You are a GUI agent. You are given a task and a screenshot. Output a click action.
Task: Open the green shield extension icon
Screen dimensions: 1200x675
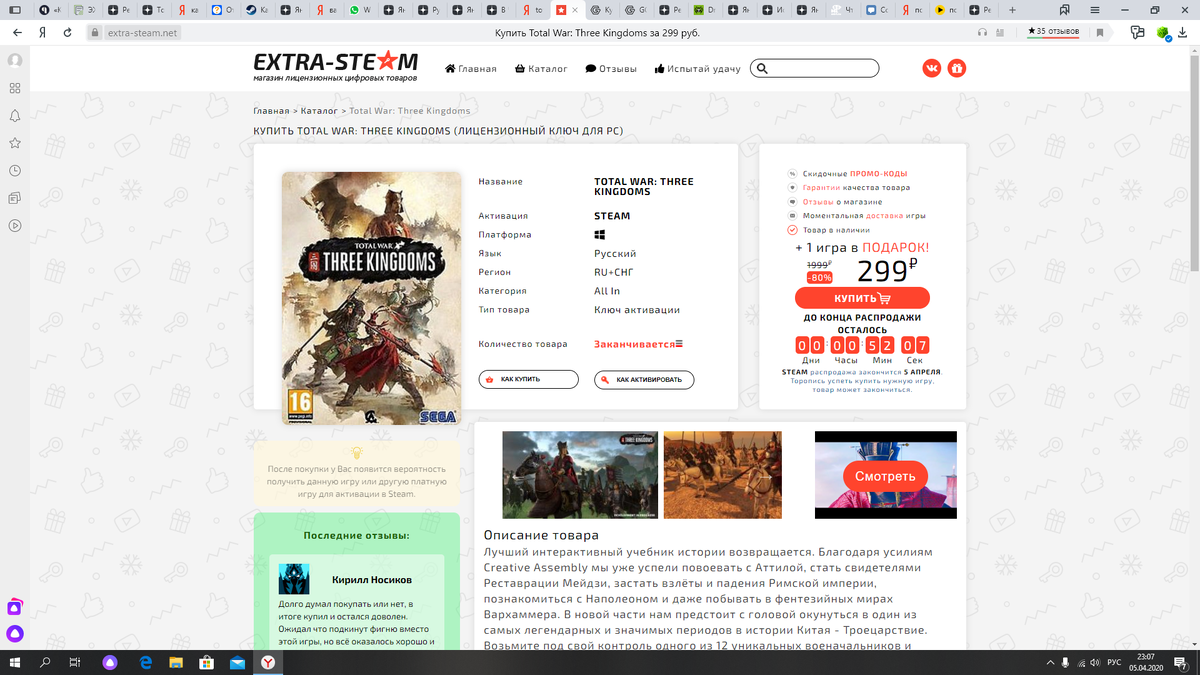coord(1162,32)
